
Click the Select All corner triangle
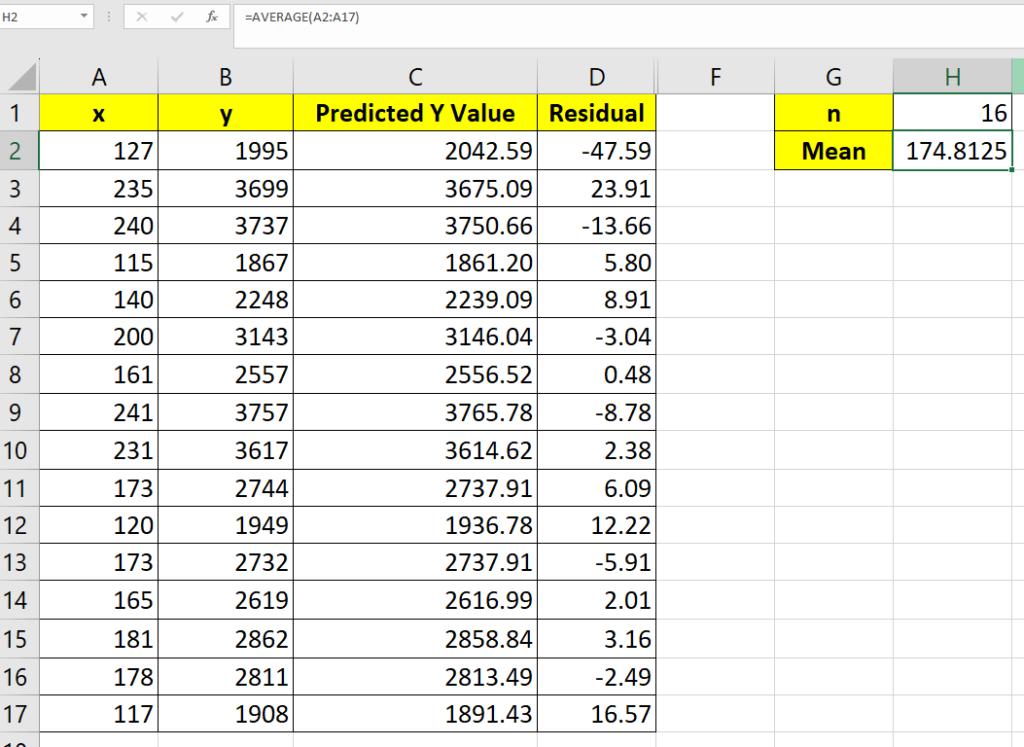23,78
